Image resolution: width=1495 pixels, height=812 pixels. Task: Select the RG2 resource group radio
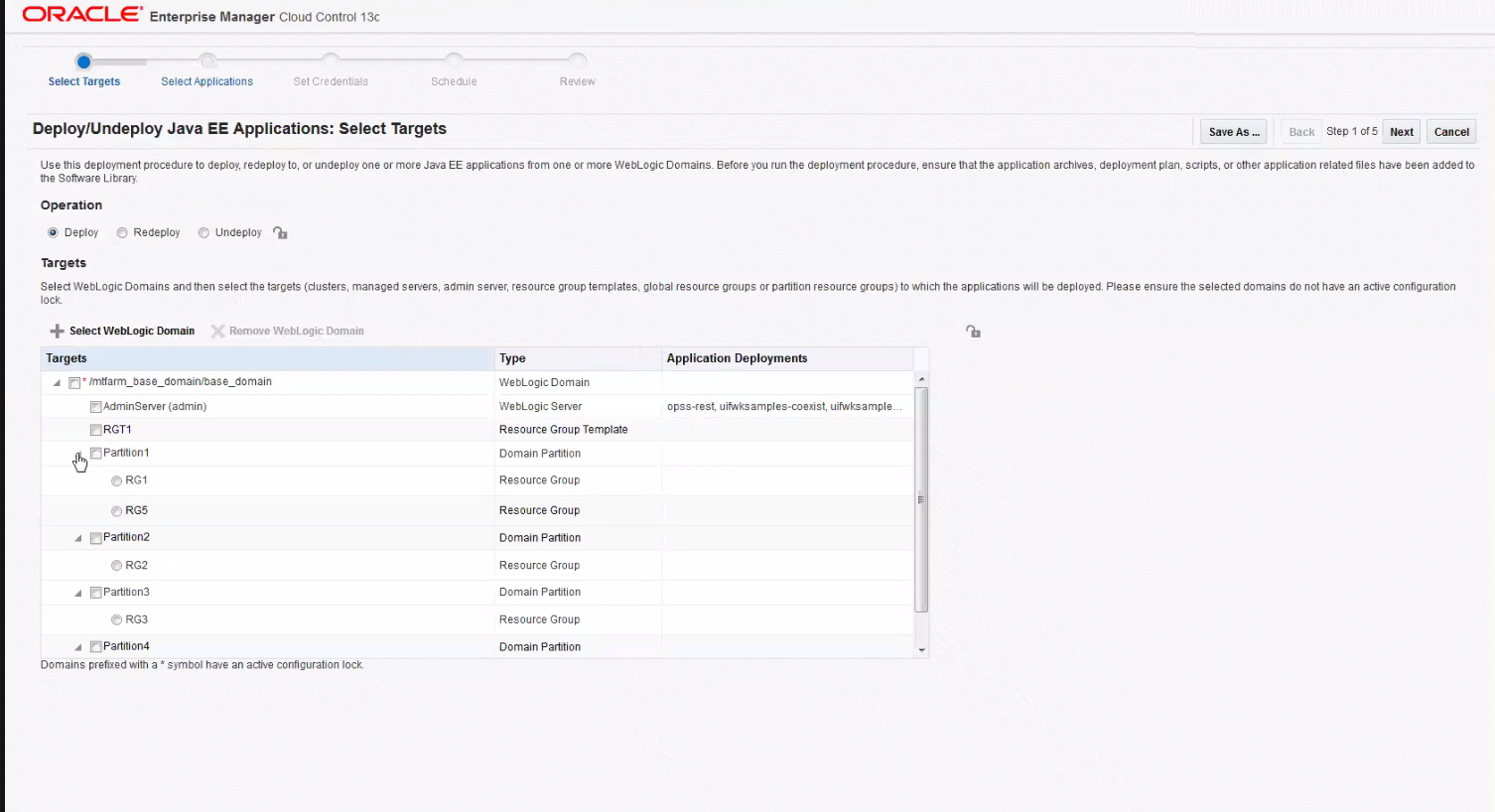click(117, 566)
